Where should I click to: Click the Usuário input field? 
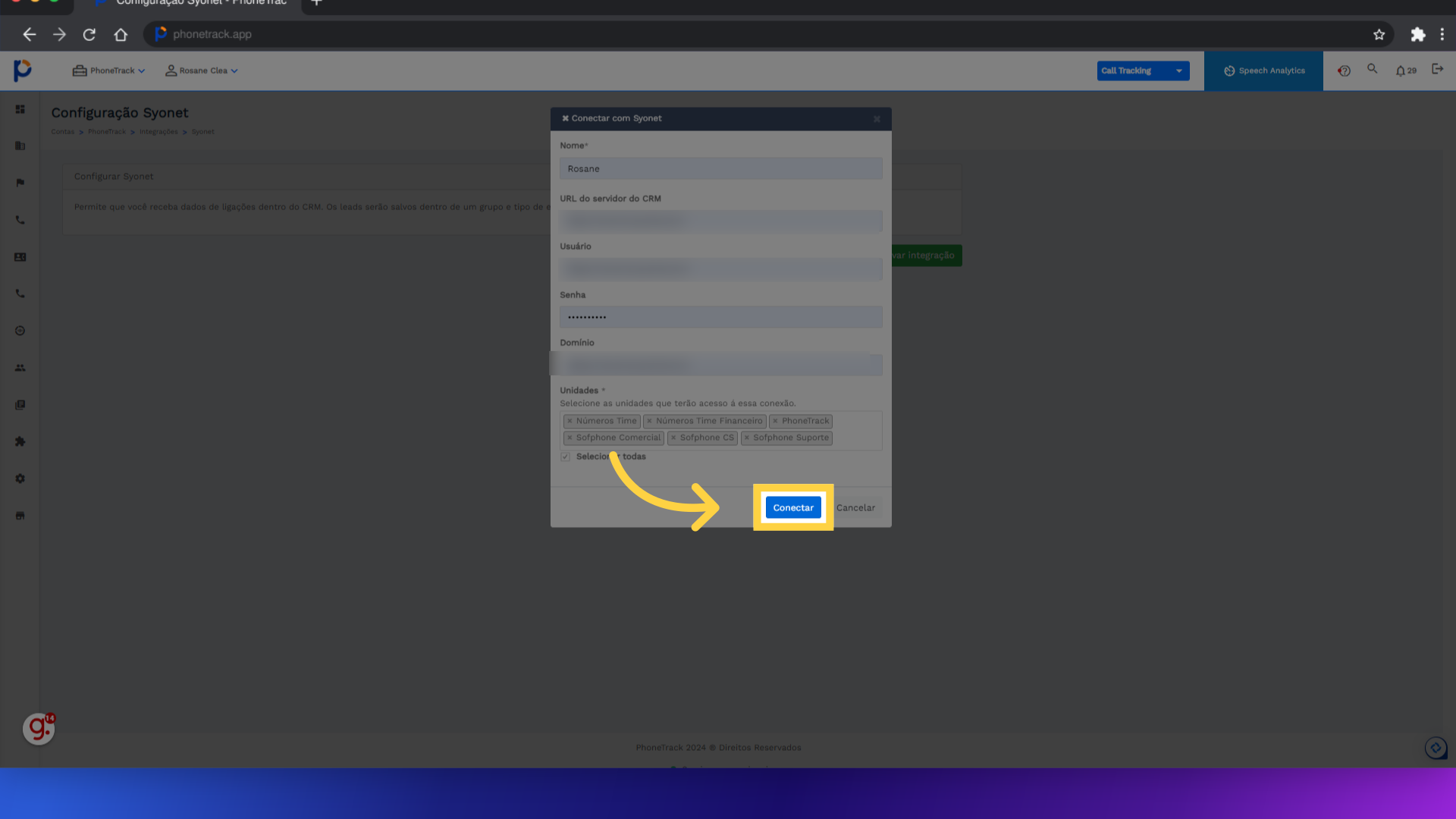point(720,268)
